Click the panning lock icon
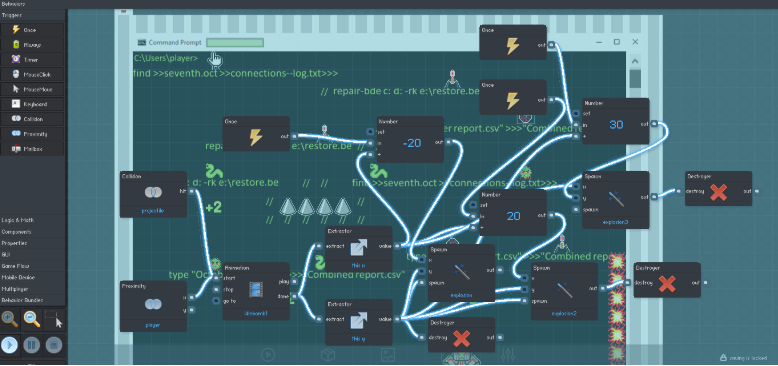This screenshot has height=366, width=778. [724, 358]
